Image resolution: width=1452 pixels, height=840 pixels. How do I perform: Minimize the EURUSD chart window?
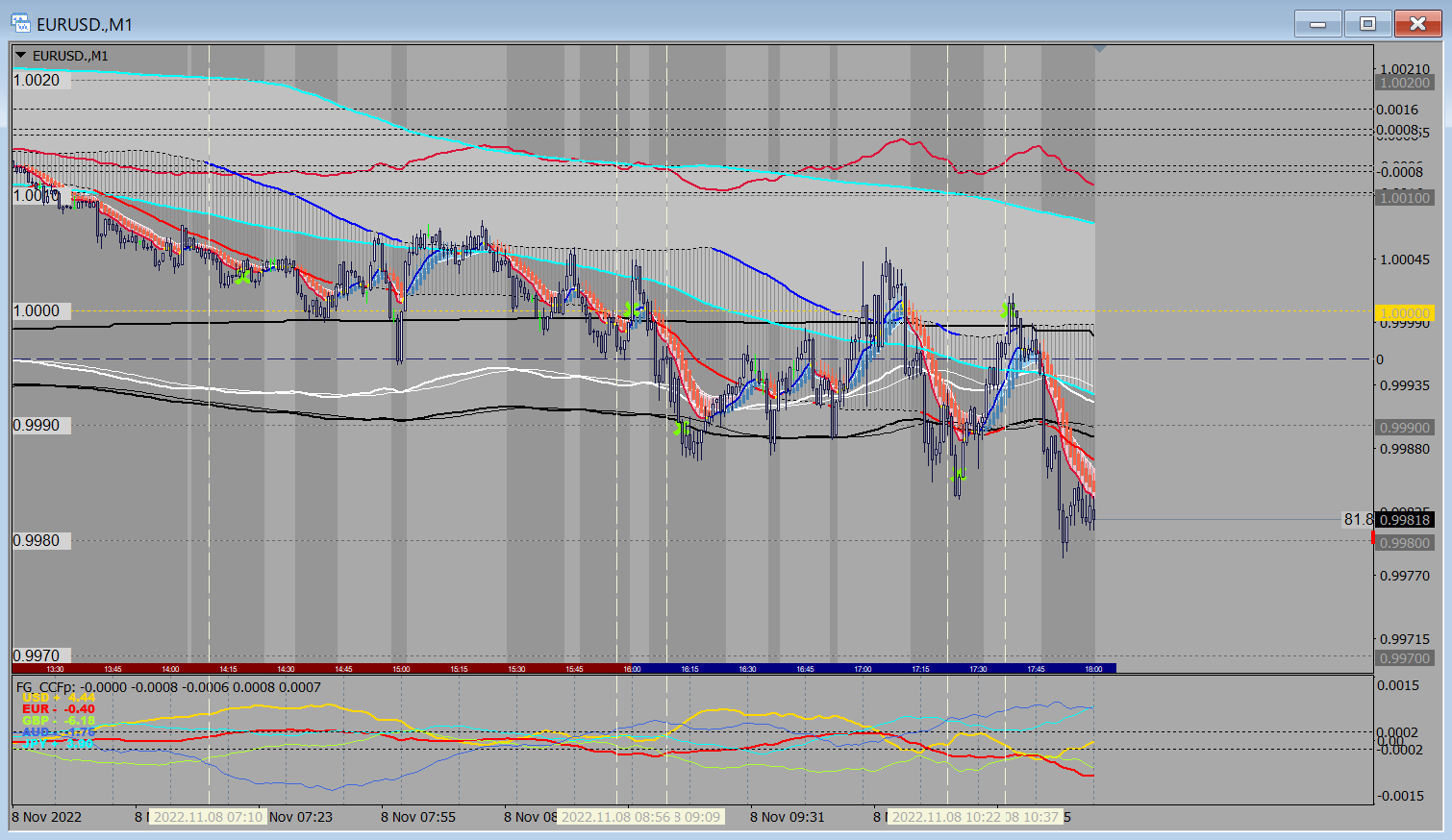(x=1317, y=24)
